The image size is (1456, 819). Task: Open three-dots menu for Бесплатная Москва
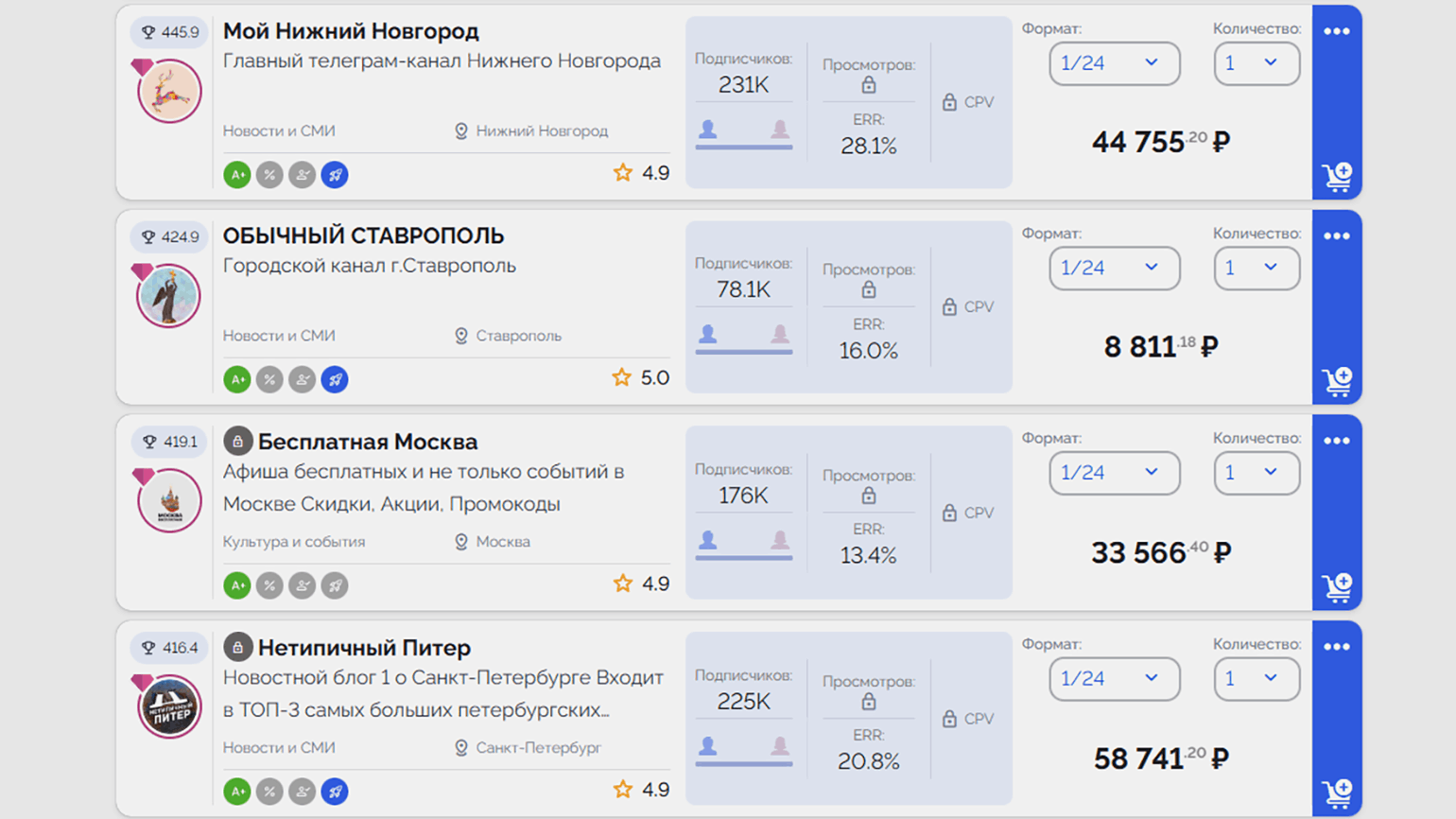1337,441
